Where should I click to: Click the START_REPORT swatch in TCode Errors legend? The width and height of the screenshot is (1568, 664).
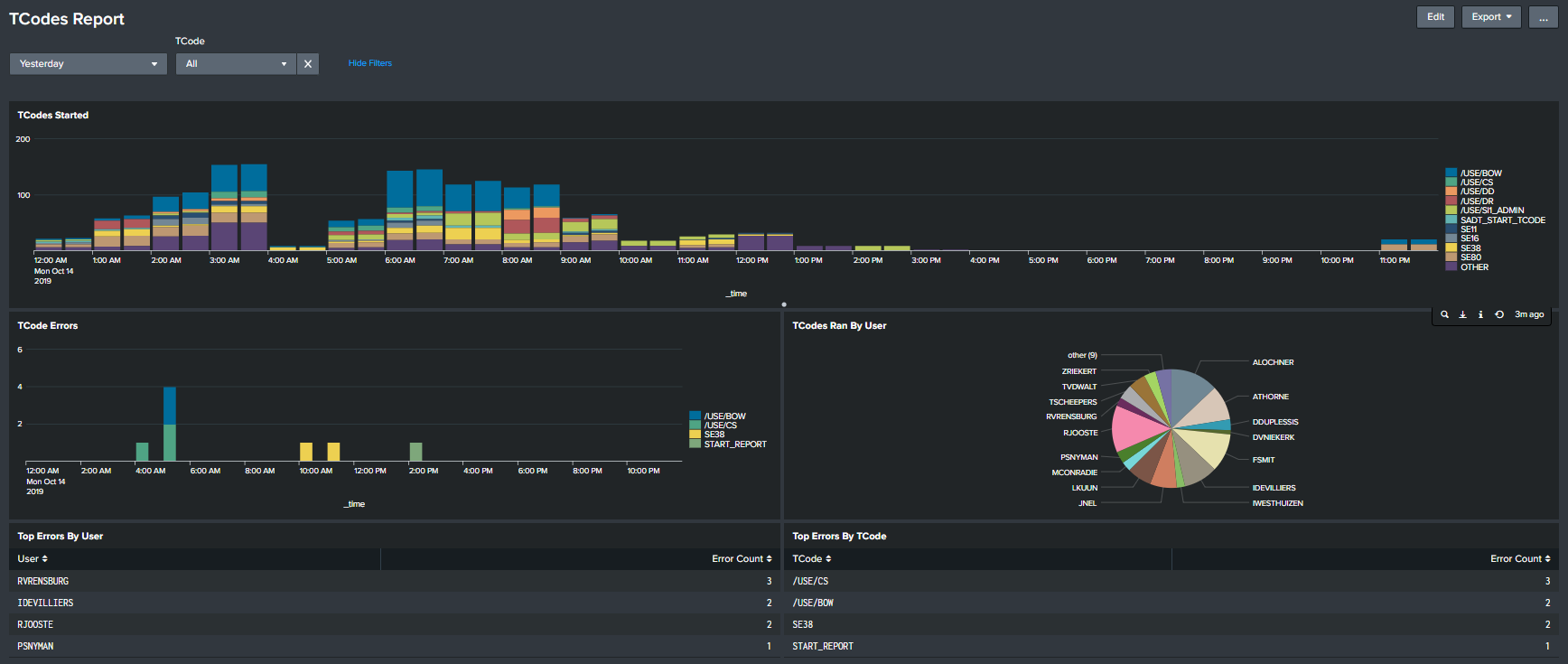coord(695,444)
